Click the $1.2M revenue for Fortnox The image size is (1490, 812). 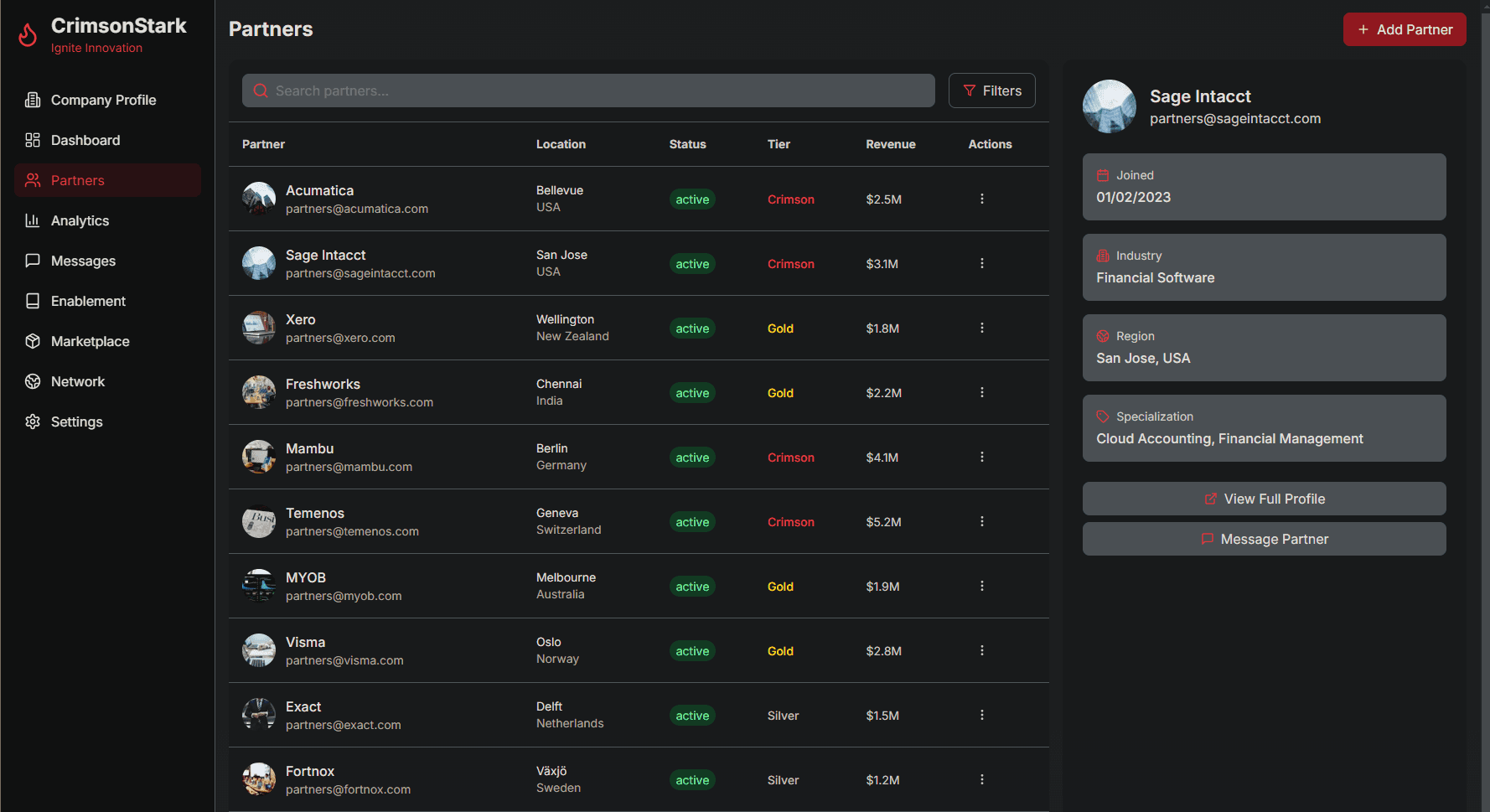pos(882,780)
